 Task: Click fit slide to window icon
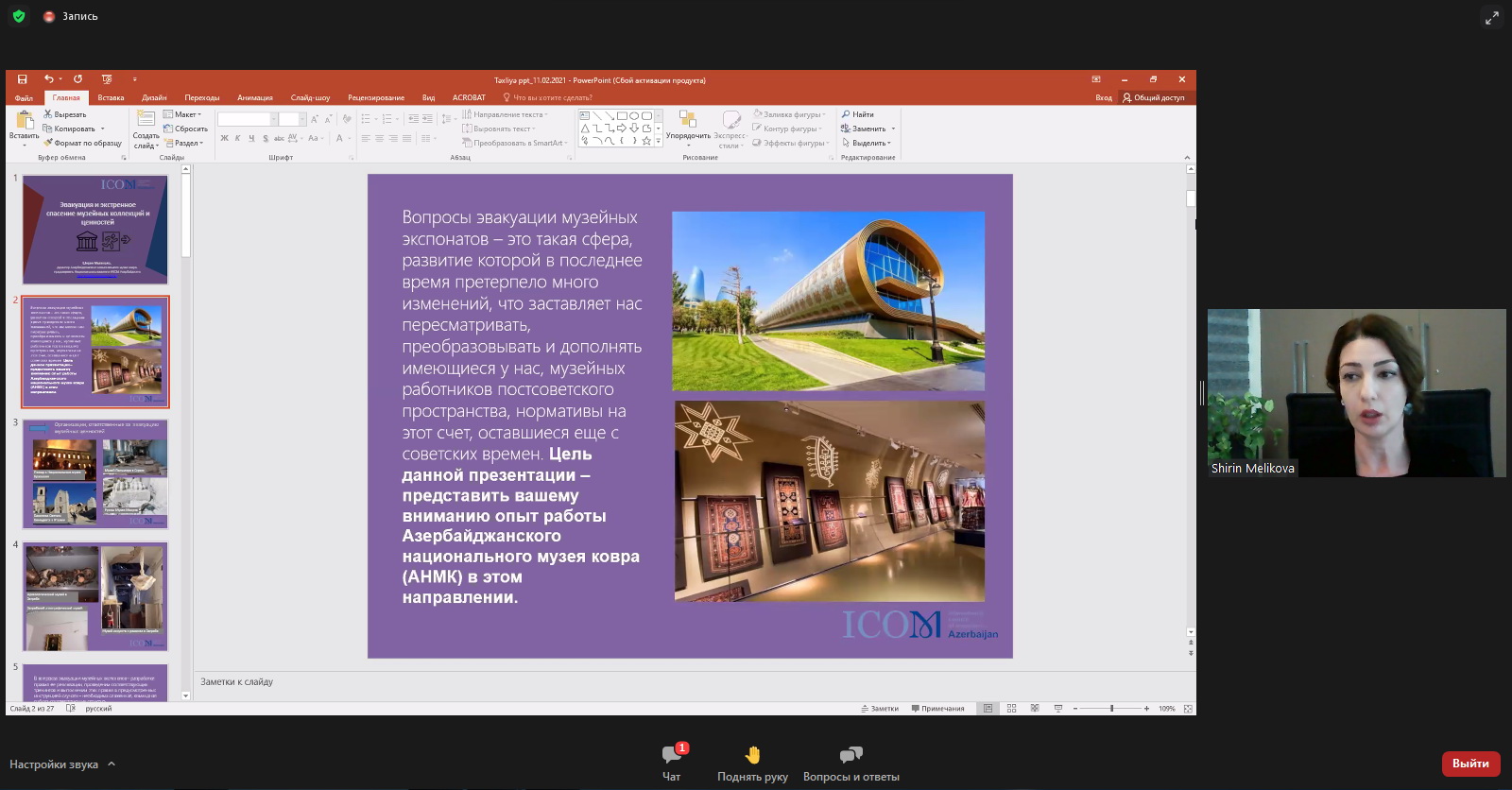pyautogui.click(x=1188, y=709)
